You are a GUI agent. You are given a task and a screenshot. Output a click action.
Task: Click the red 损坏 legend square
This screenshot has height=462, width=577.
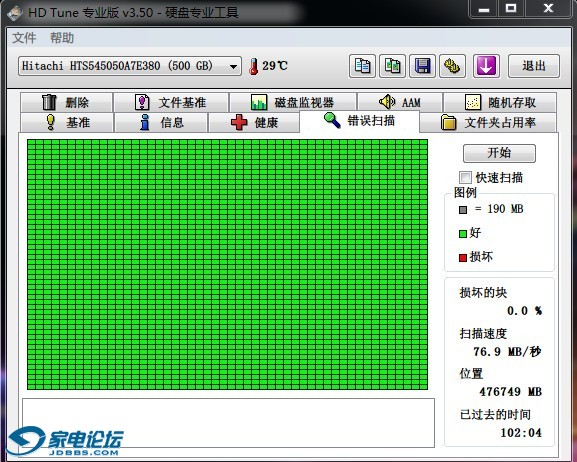click(x=463, y=258)
